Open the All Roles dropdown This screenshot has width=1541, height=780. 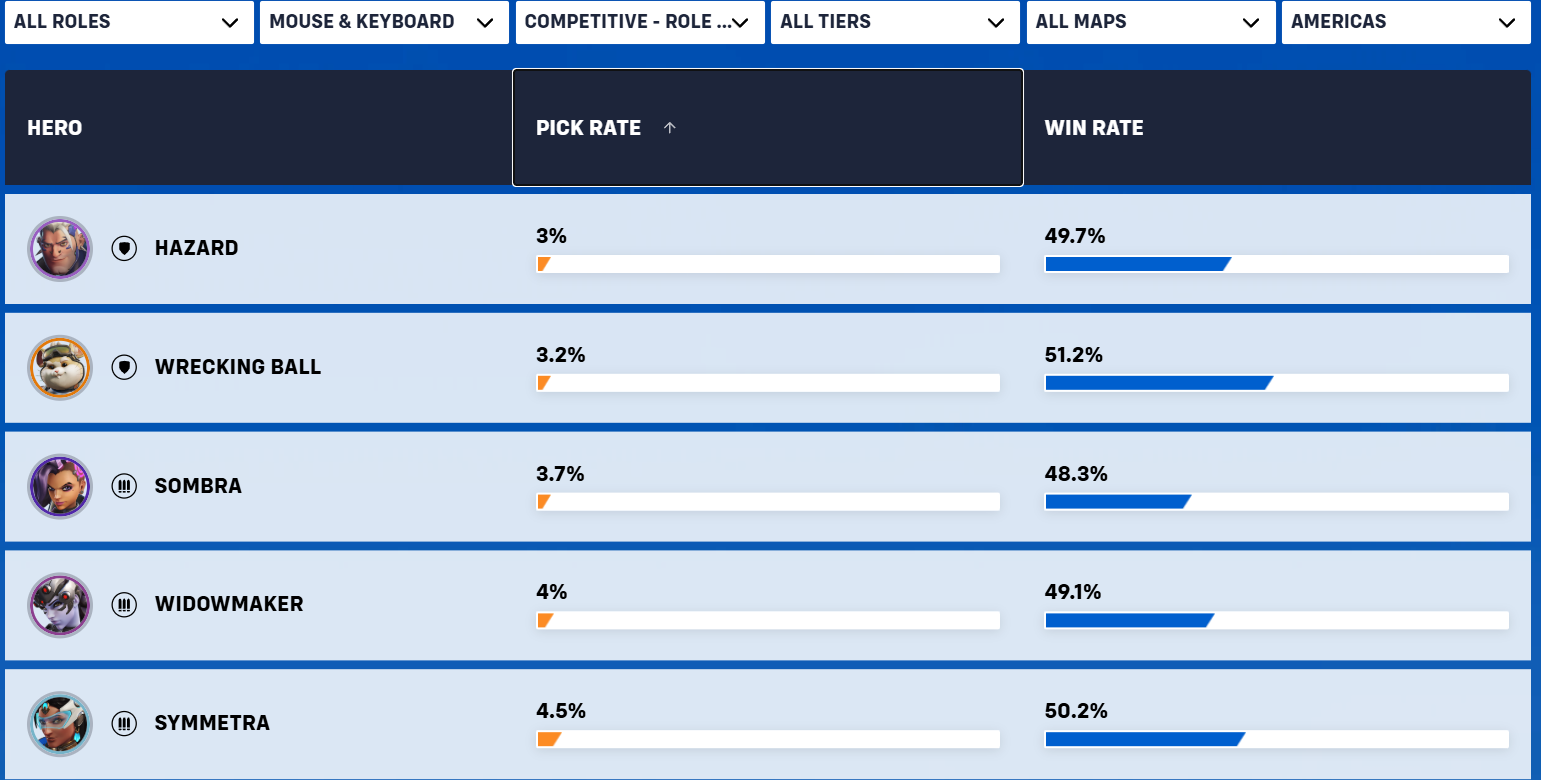pyautogui.click(x=127, y=22)
